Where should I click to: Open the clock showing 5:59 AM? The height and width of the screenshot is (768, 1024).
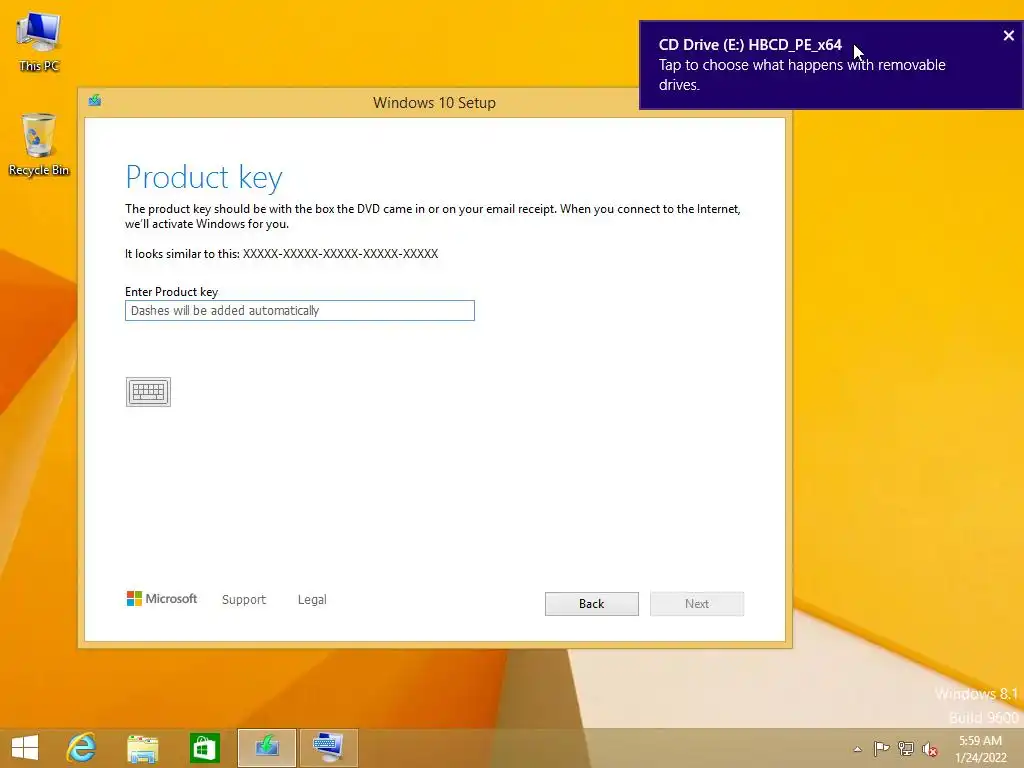(980, 749)
